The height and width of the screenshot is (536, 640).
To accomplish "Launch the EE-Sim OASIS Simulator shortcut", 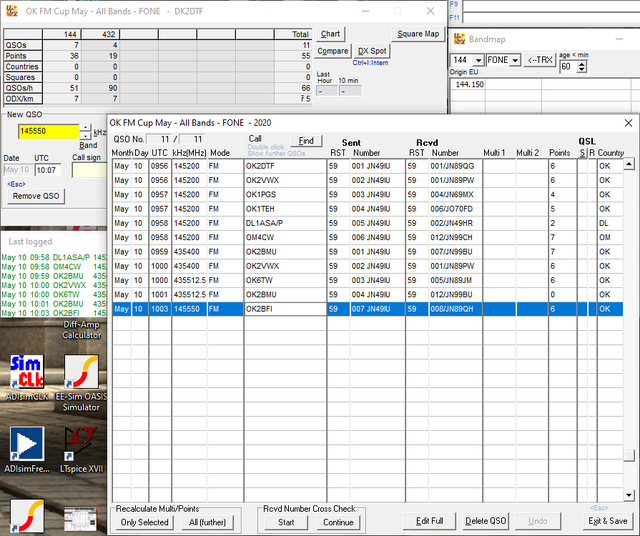I will (82, 372).
